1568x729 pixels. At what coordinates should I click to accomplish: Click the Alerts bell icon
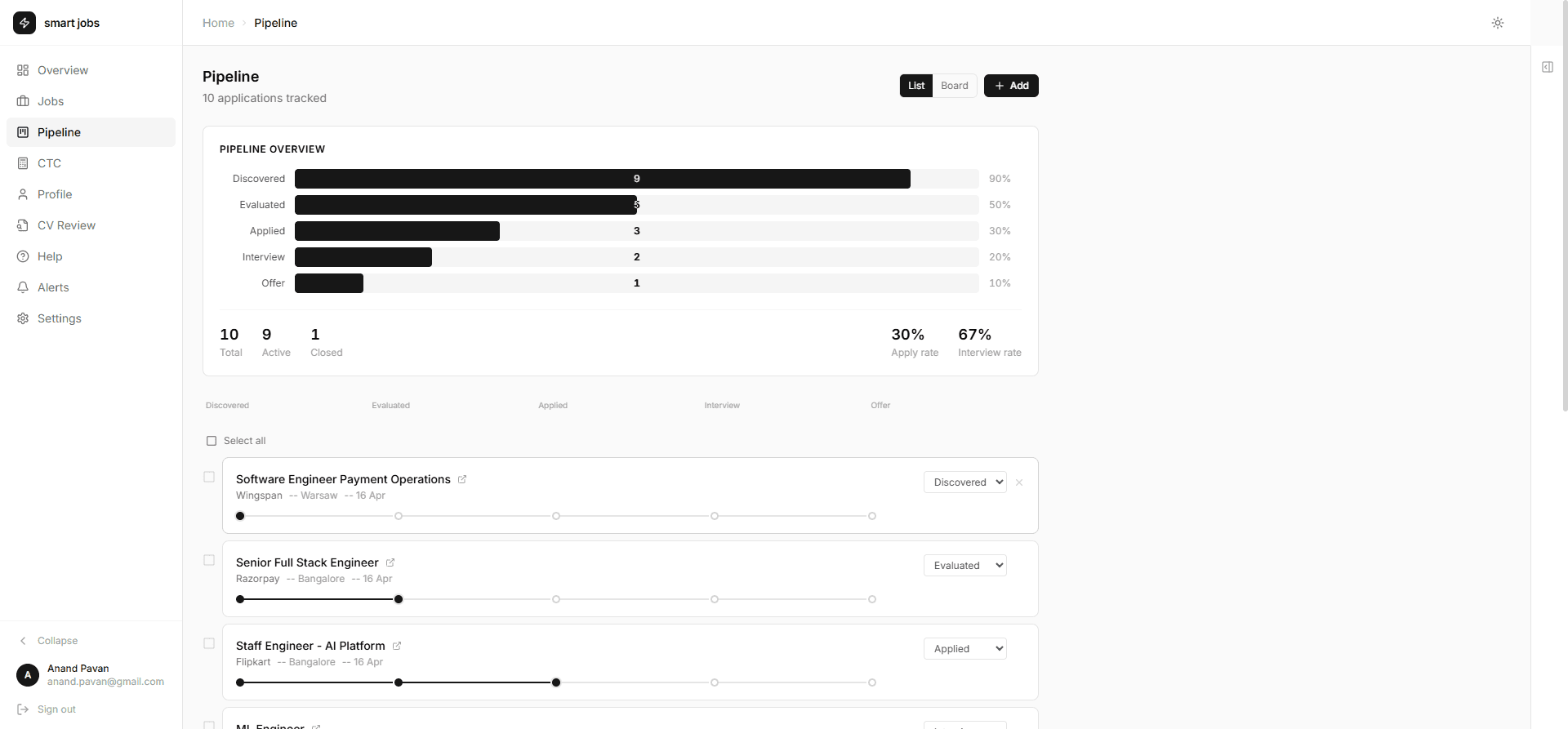[x=23, y=287]
